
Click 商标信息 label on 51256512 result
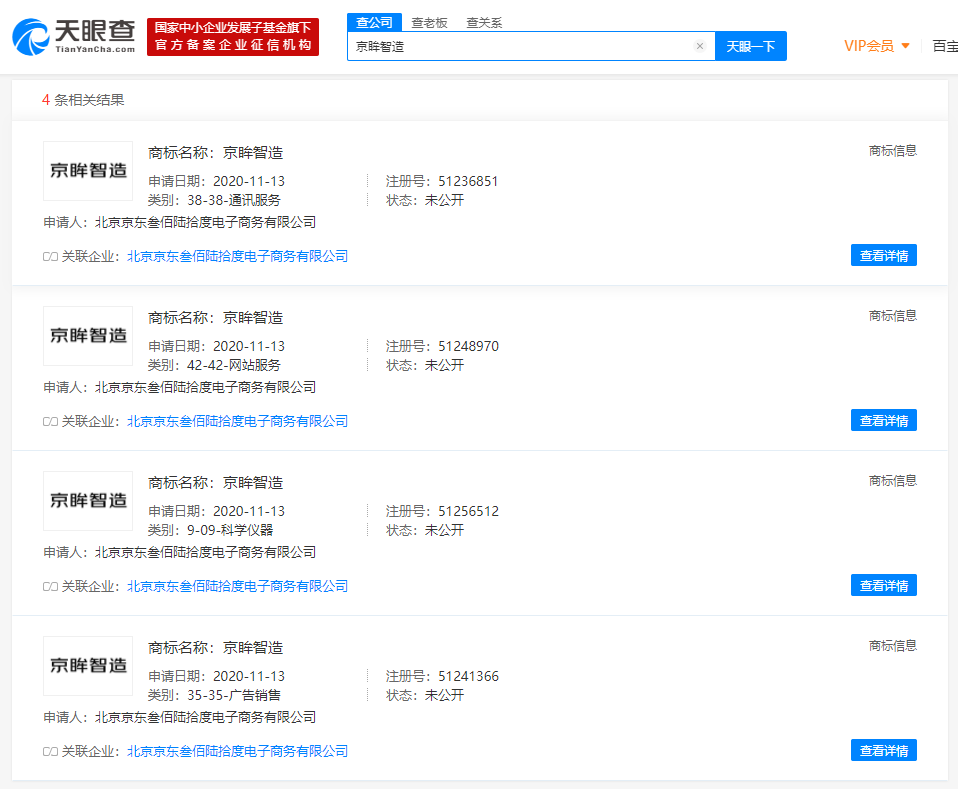coord(893,481)
